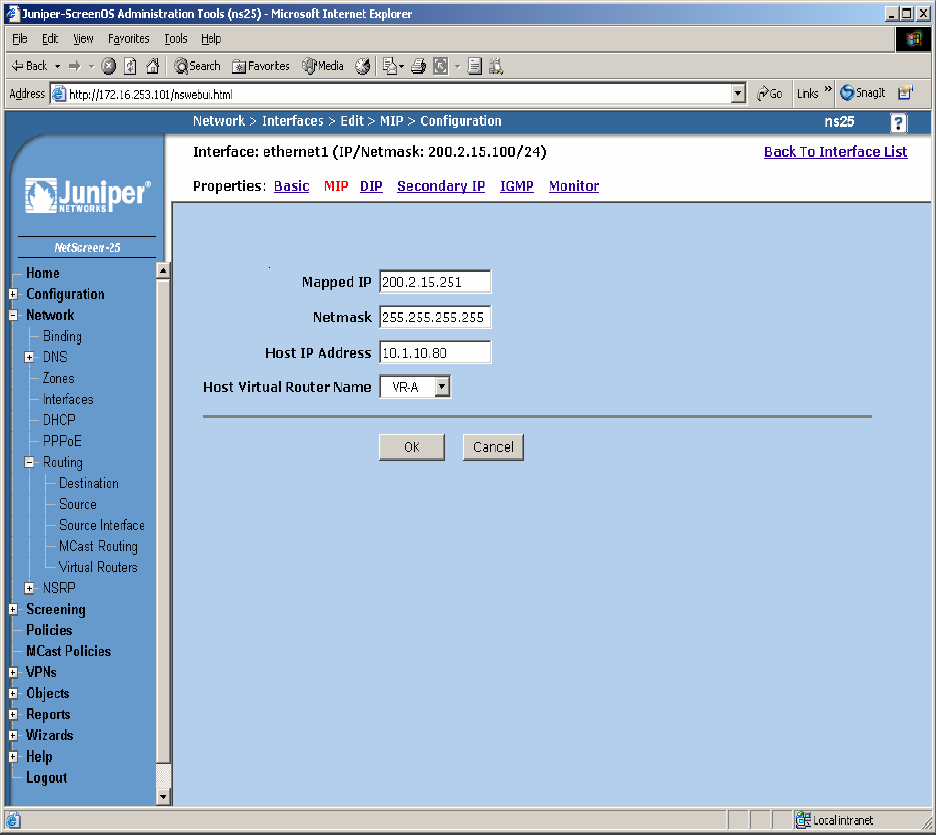Screen dimensions: 936x835
Task: Expand the Reports tree node
Action: pyautogui.click(x=13, y=714)
